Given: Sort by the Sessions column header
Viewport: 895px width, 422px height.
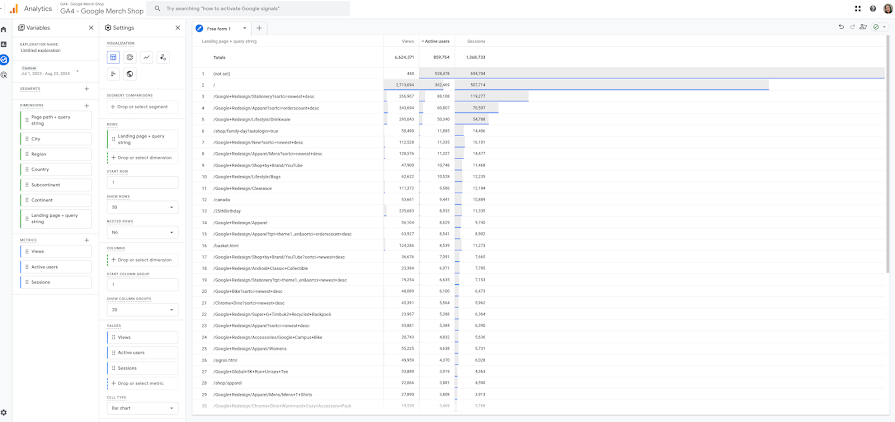Looking at the screenshot, I should coord(476,41).
